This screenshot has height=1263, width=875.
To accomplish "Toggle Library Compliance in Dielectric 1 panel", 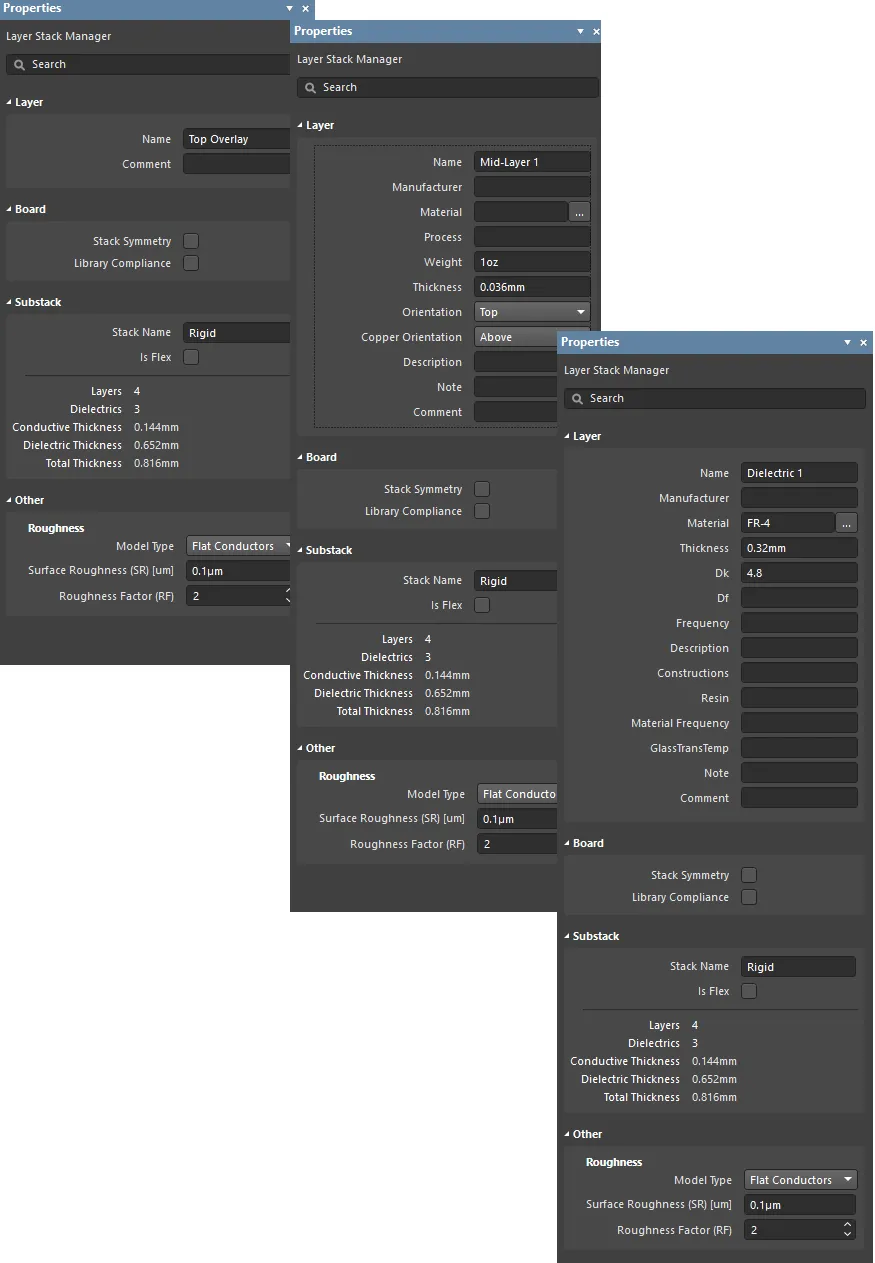I will (749, 897).
